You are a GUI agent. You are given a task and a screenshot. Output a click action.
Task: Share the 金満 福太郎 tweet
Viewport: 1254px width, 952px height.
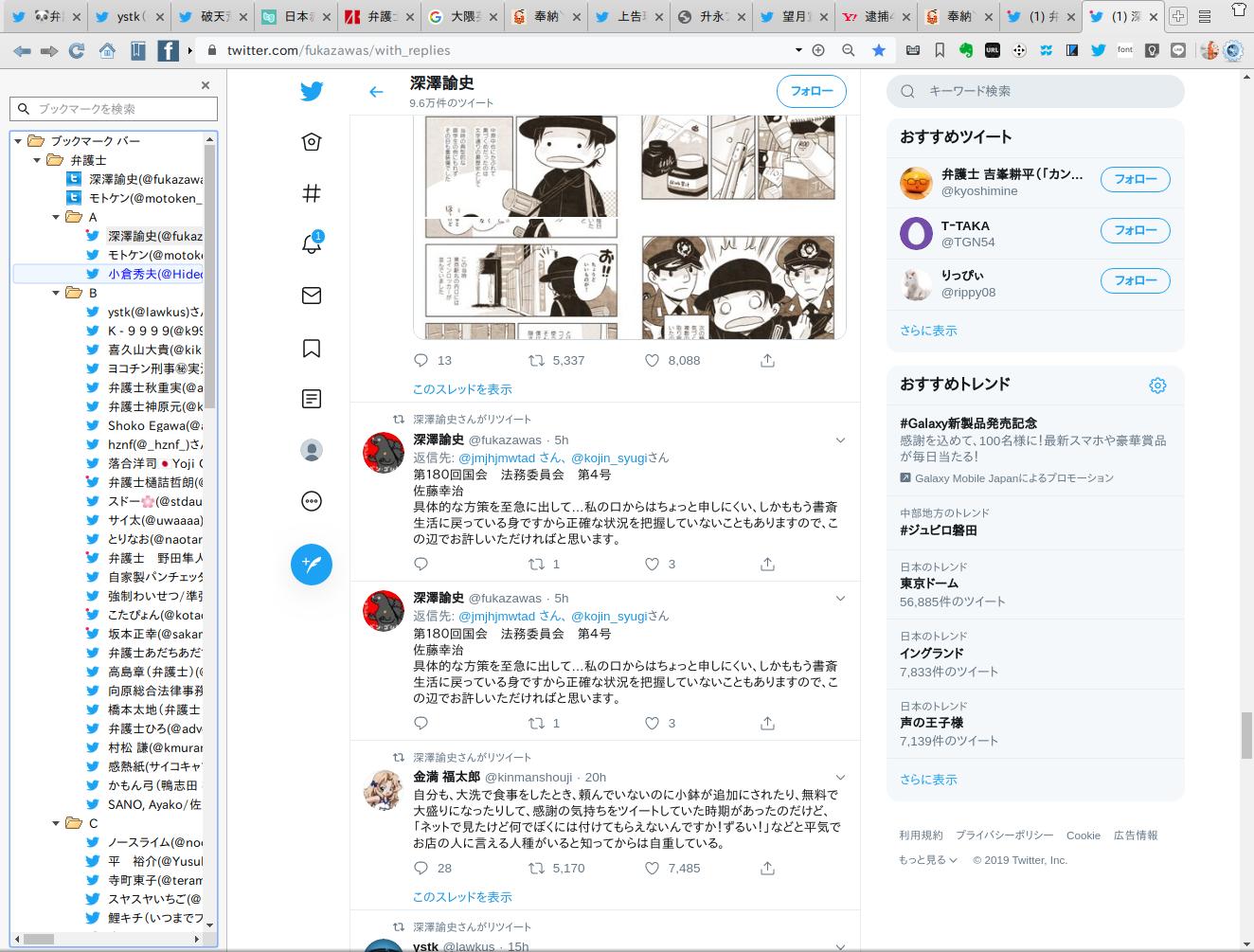point(767,868)
